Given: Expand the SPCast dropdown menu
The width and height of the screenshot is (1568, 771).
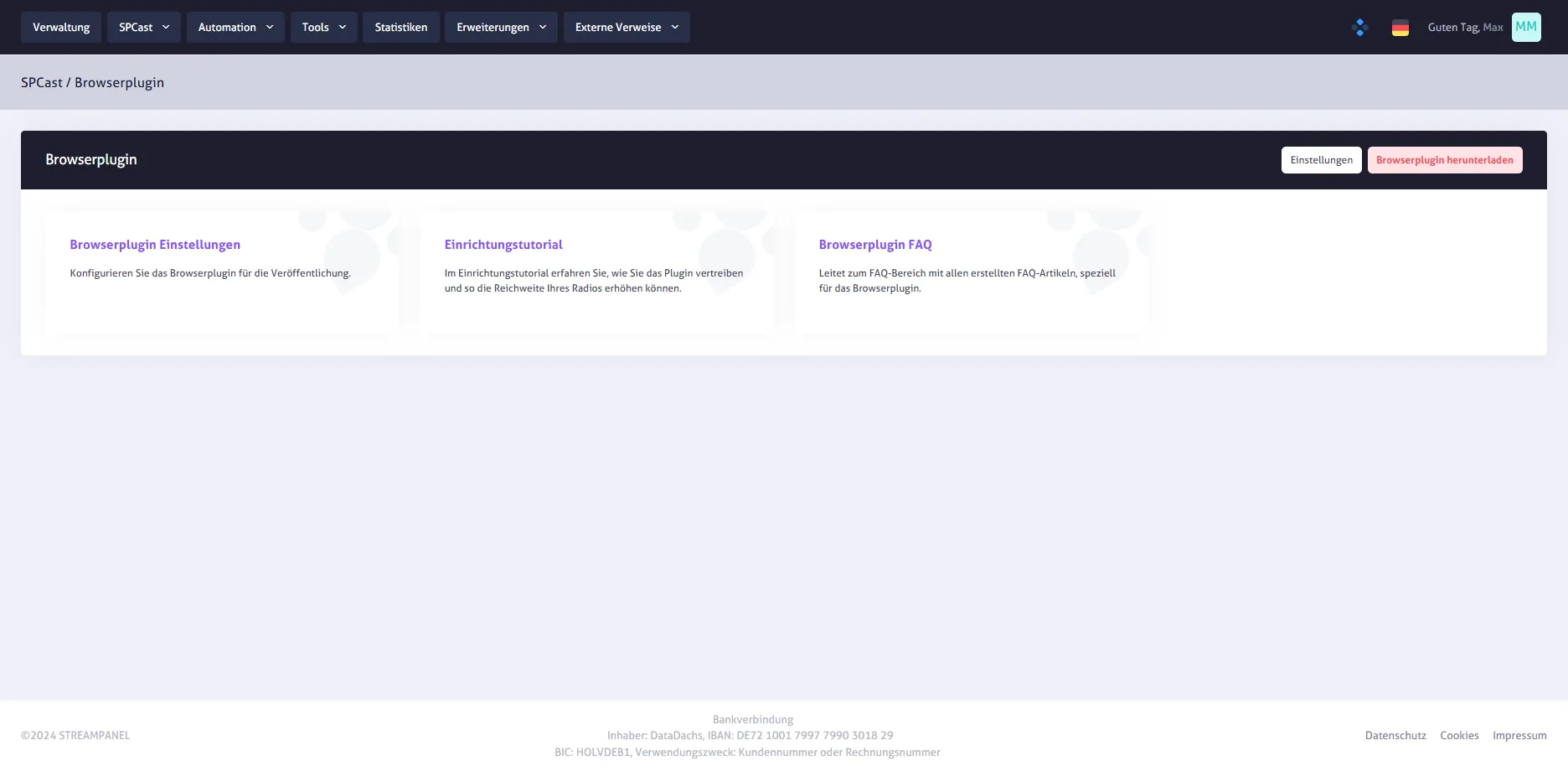Looking at the screenshot, I should tap(144, 27).
